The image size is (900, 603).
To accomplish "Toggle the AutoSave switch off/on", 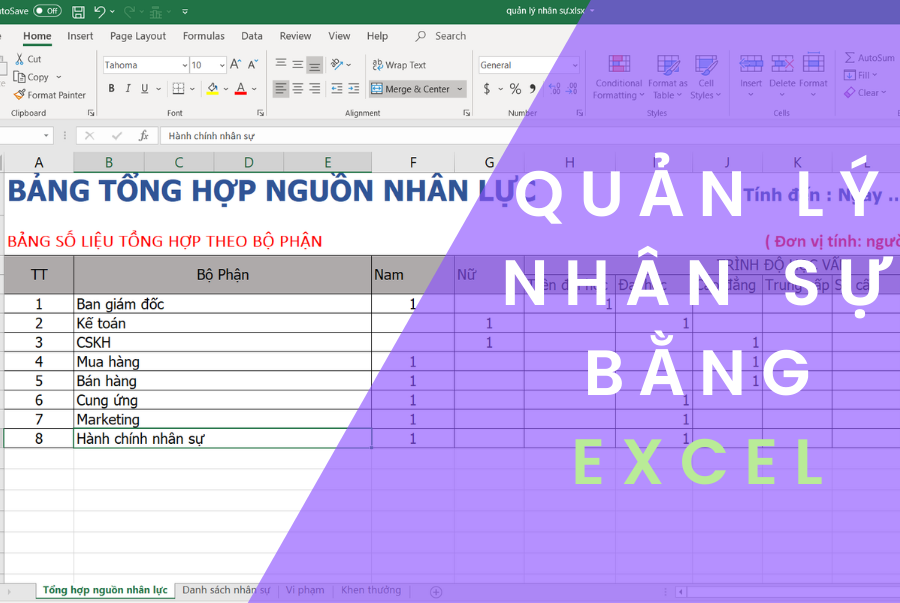I will 47,11.
